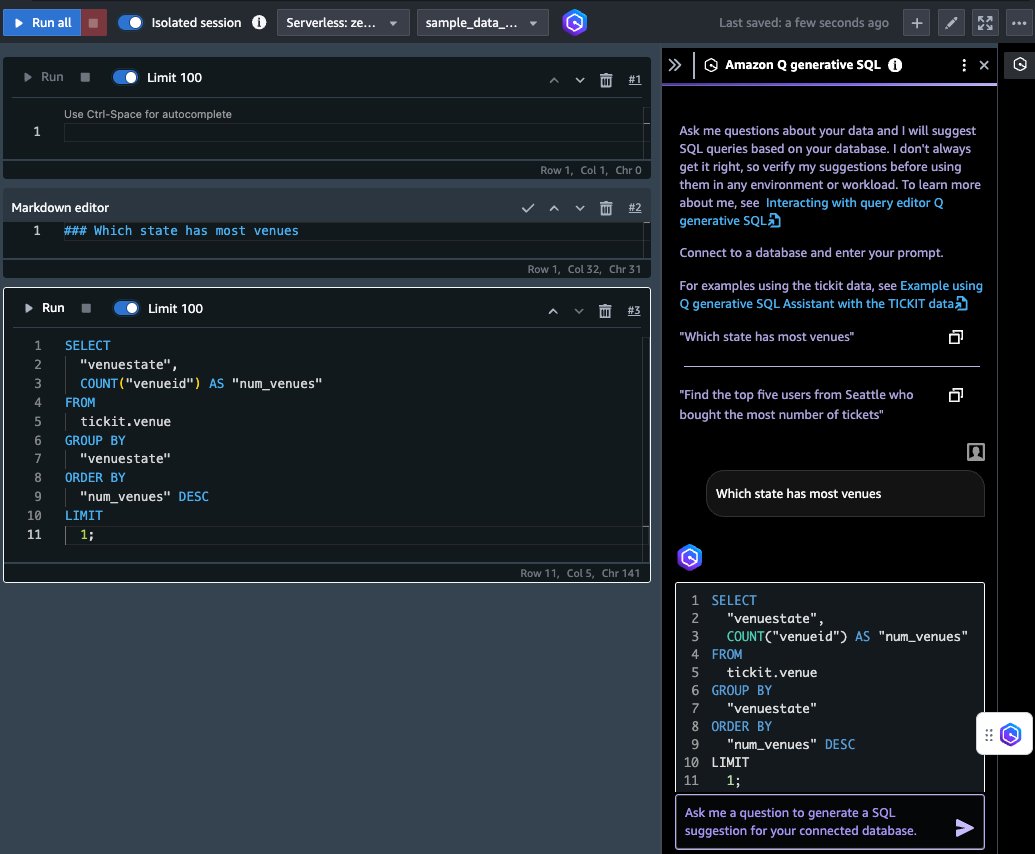
Task: Toggle Limit 100 on cell #3
Action: coord(126,308)
